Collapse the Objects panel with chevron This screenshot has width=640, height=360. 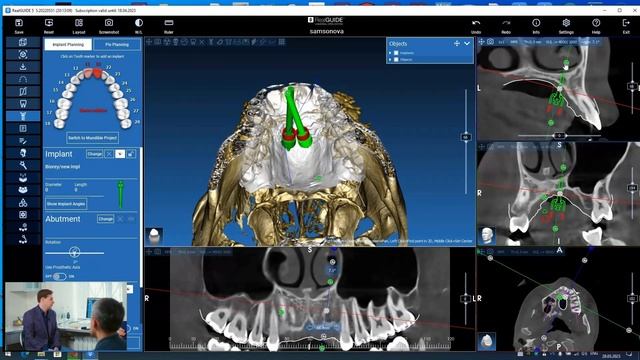pyautogui.click(x=467, y=43)
